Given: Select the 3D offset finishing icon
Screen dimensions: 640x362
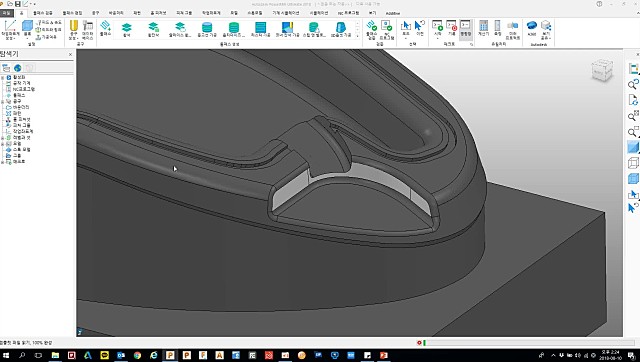Looking at the screenshot, I should point(341,27).
